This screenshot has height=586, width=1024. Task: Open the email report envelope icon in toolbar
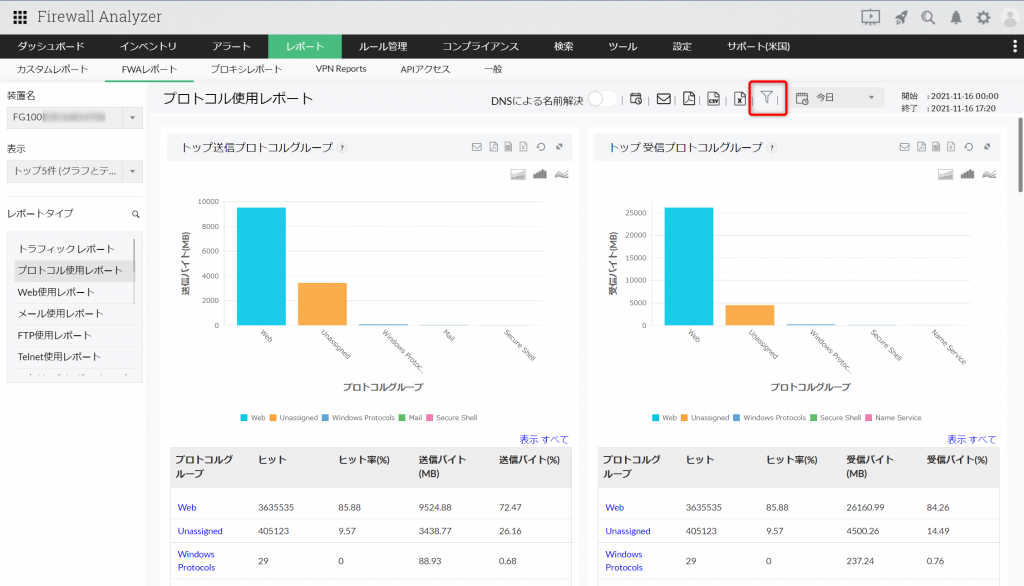(x=662, y=98)
